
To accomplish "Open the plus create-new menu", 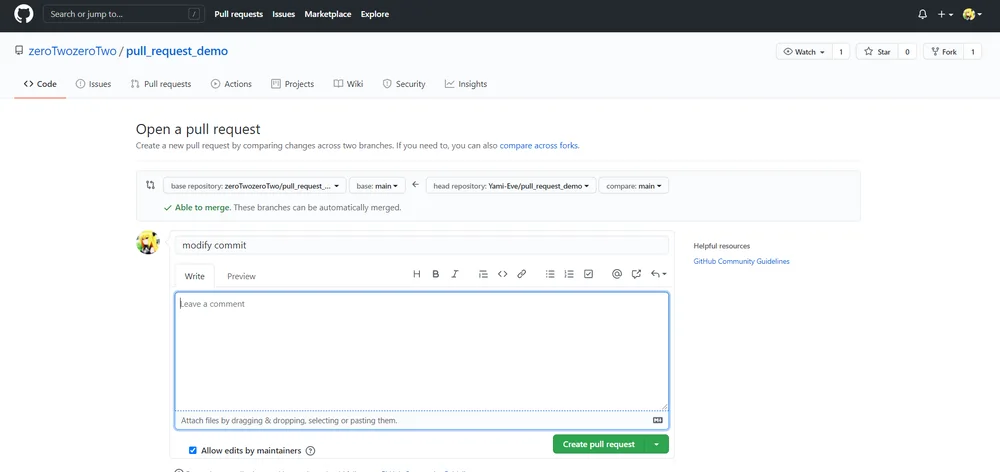I will (x=945, y=14).
